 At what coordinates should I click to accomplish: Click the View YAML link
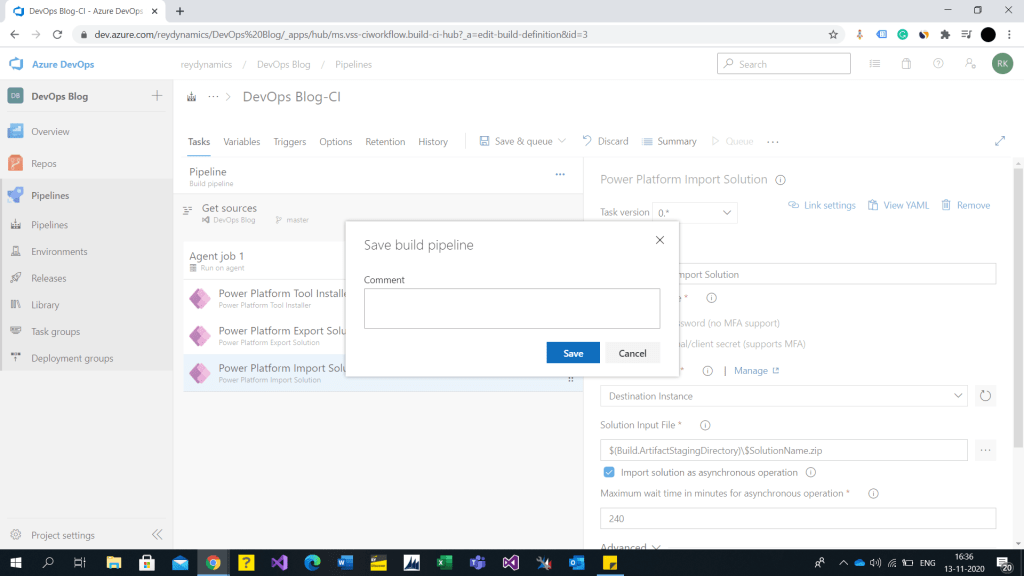click(x=898, y=205)
